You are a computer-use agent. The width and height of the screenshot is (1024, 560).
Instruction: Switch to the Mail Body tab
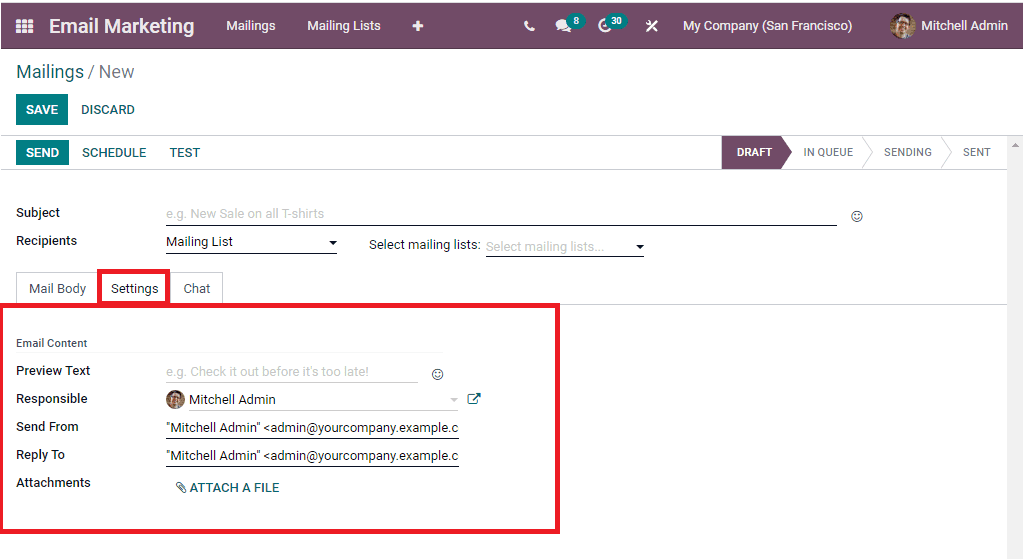57,288
